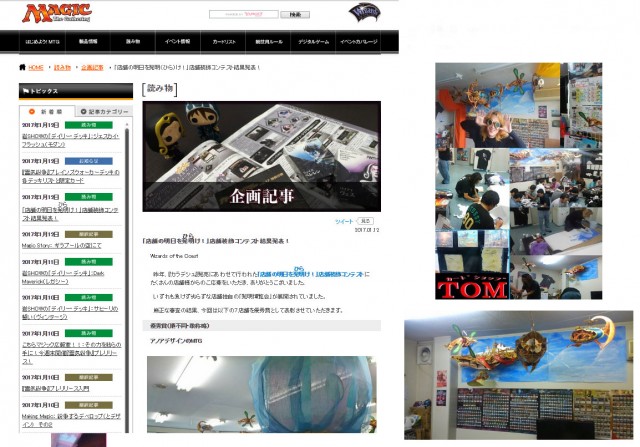Click the olive tag above the Making Magic link
Image resolution: width=640 pixels, height=447 pixels.
(x=89, y=405)
